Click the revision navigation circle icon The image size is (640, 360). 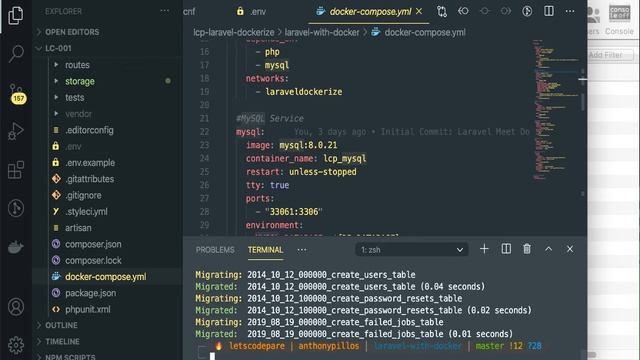484,11
